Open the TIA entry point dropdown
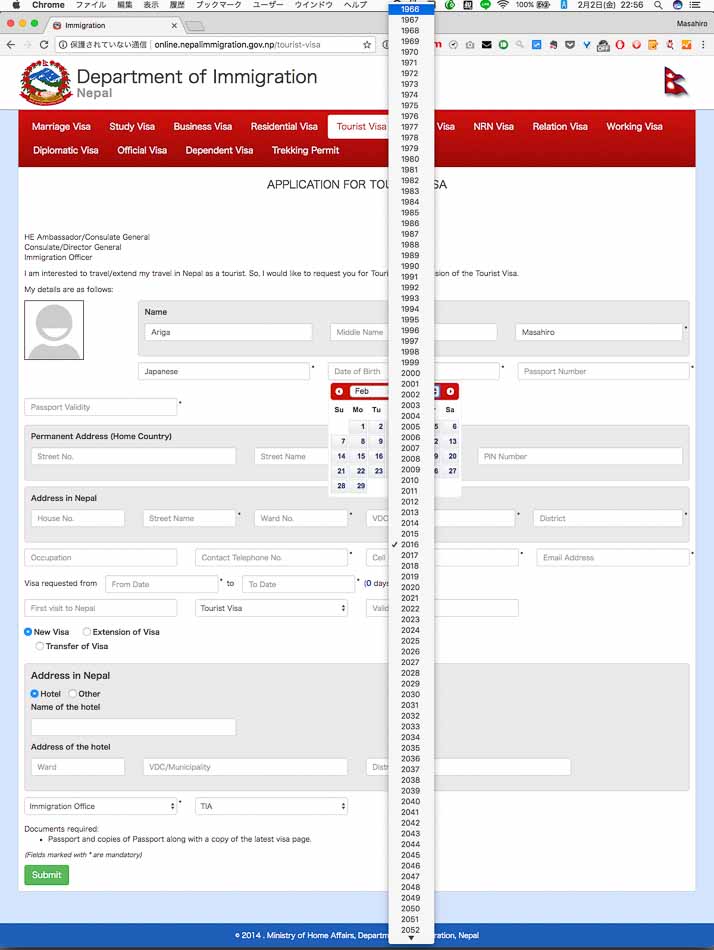714x950 pixels. pos(271,806)
